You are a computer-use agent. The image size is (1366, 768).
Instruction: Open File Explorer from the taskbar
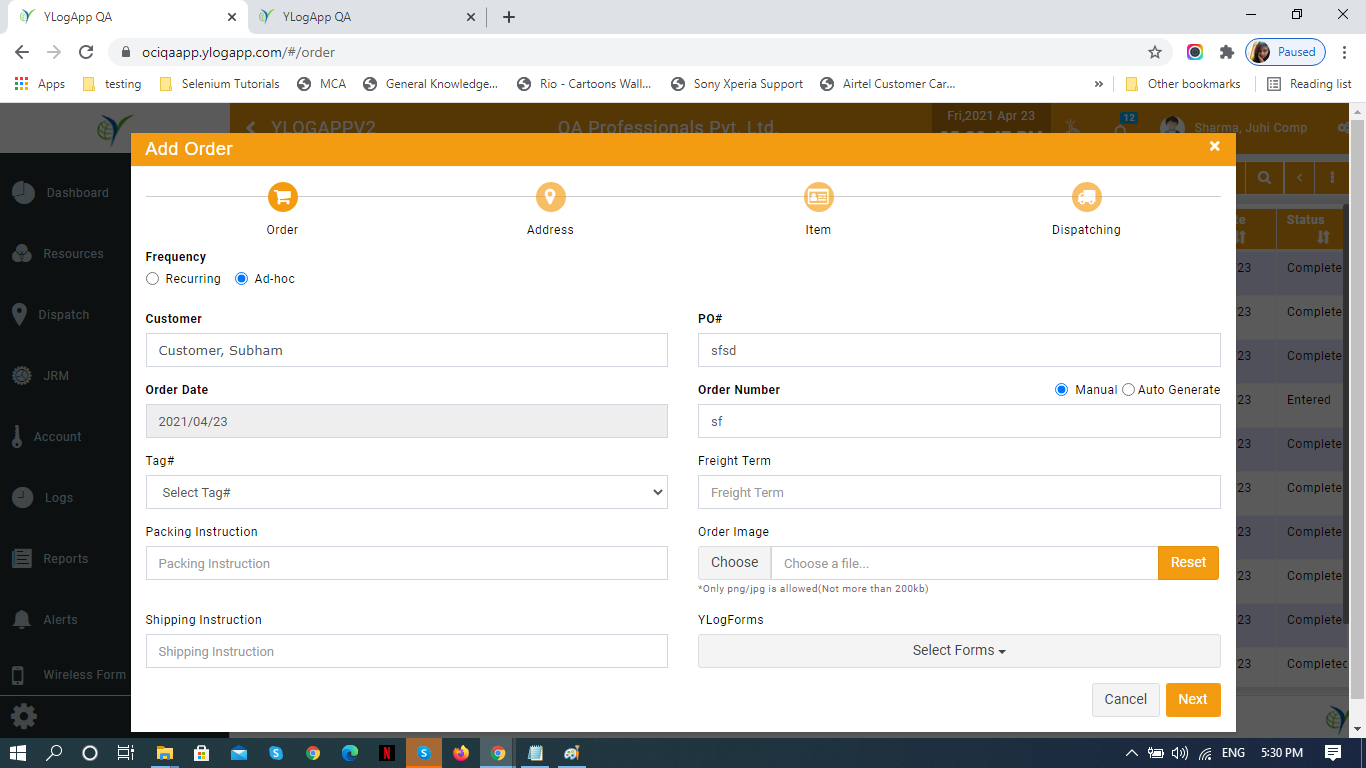[165, 753]
